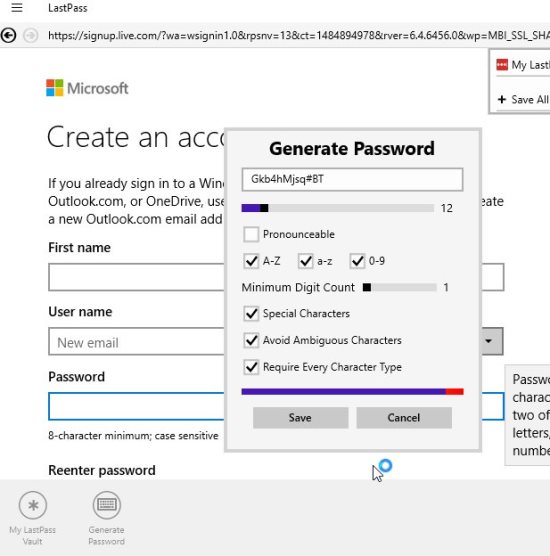Click the browser back arrow icon

coord(9,35)
